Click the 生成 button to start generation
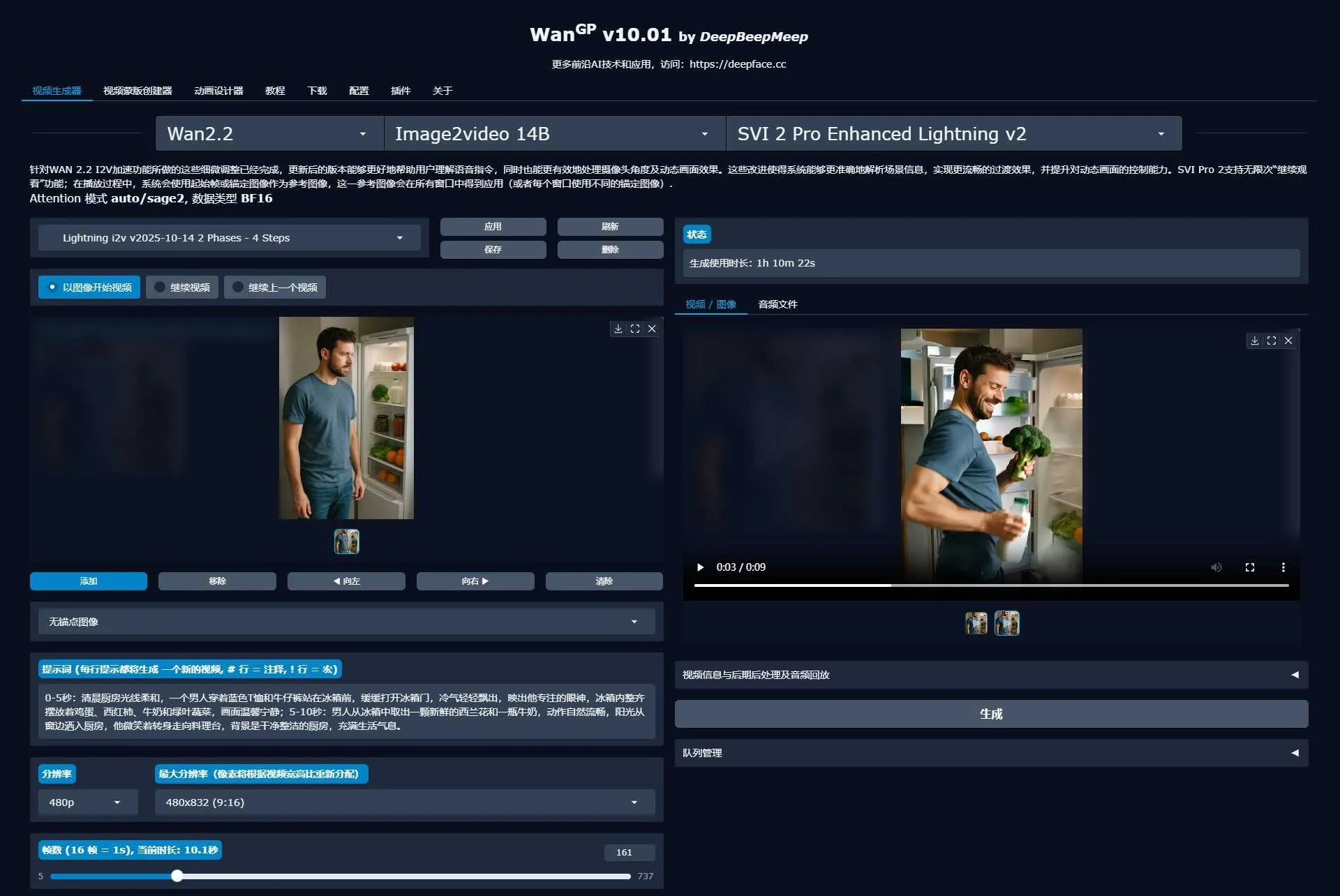The image size is (1340, 896). pos(991,713)
